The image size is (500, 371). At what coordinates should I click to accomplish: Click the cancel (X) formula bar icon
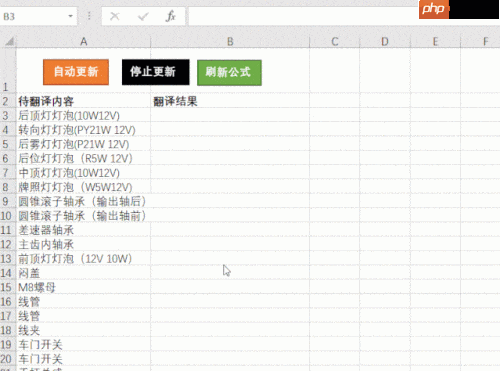(115, 16)
